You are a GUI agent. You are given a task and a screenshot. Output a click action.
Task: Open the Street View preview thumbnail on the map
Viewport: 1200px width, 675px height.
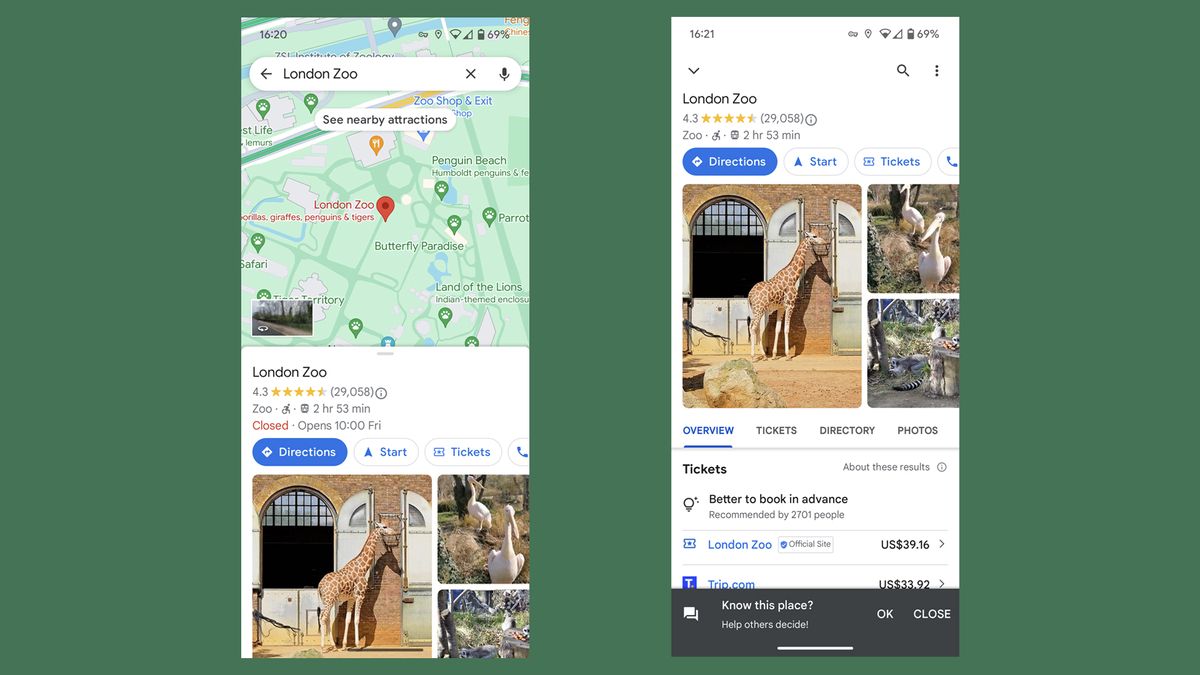point(281,316)
